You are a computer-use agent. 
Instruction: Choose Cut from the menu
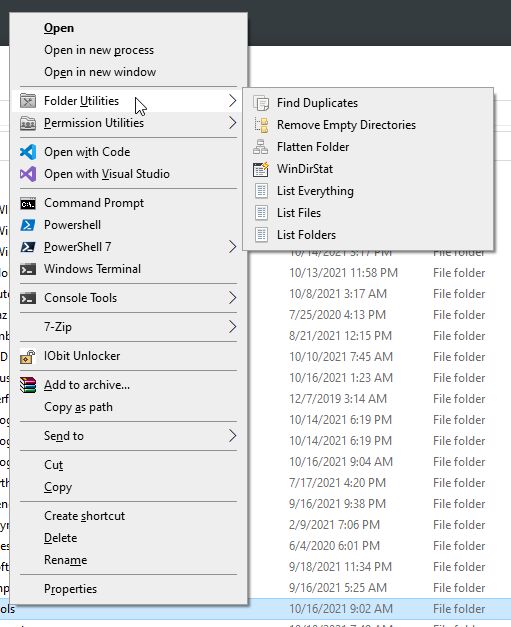(x=54, y=465)
